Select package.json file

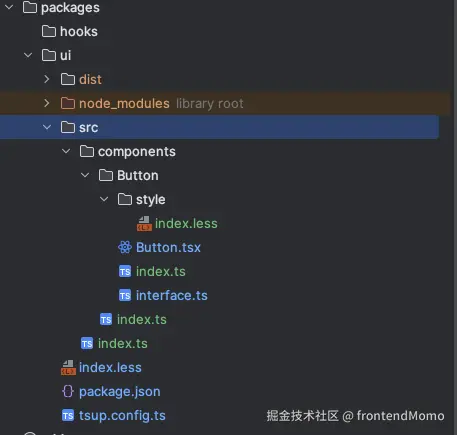(x=120, y=392)
